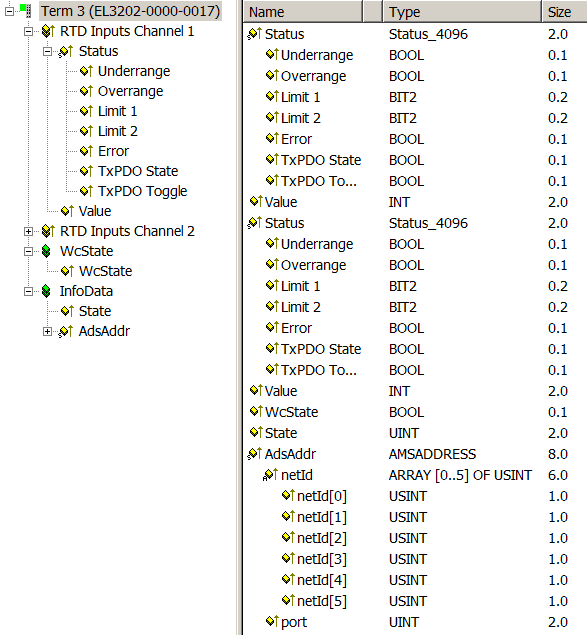Select the Limit 2 label in the tree
The height and width of the screenshot is (635, 587).
point(118,131)
